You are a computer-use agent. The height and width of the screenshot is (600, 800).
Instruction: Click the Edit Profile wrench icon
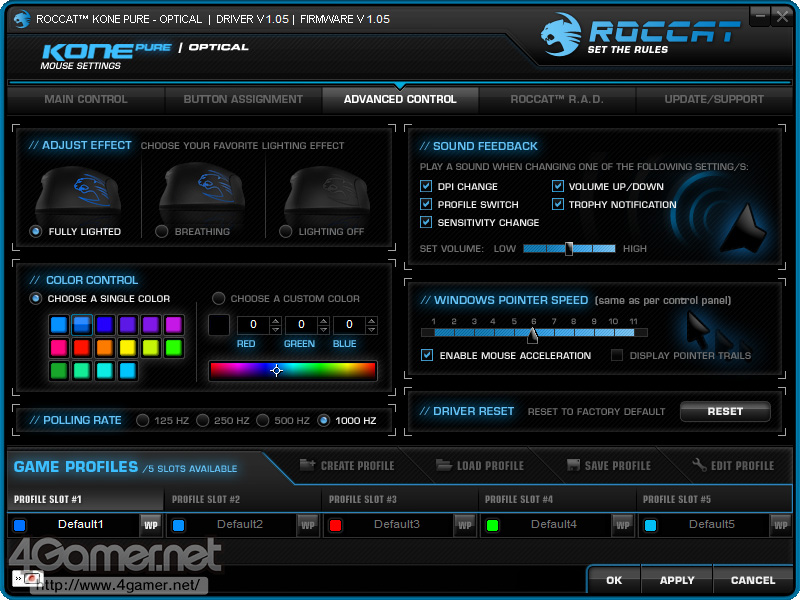pyautogui.click(x=699, y=465)
